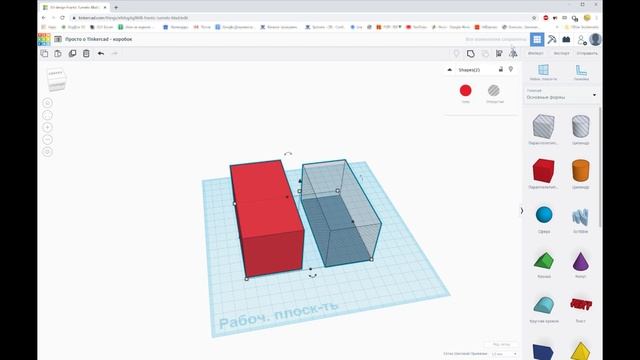
Task: Open the Basic Shapes category dropdown
Action: click(x=561, y=95)
